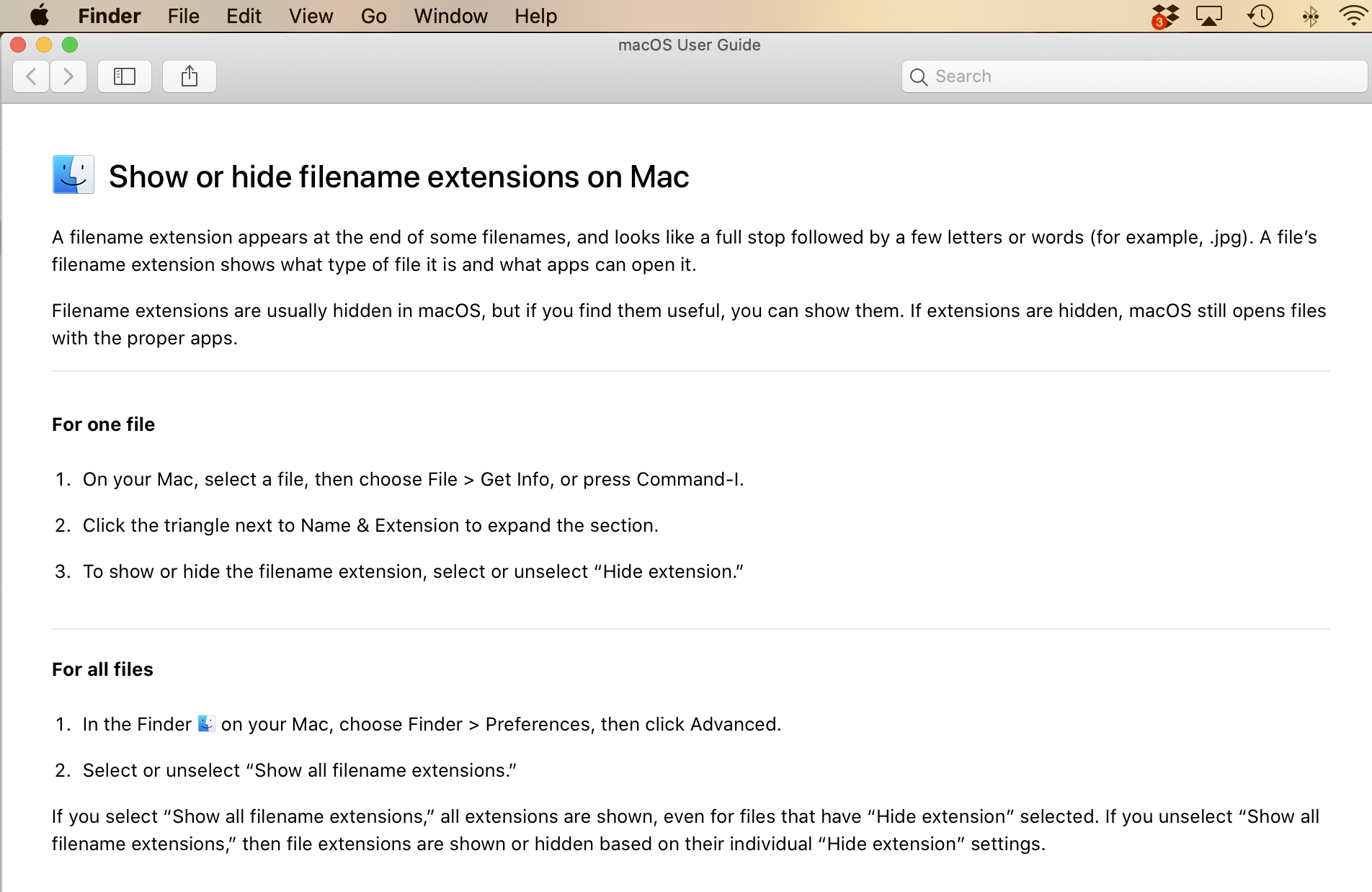Open the Time Machine menu bar icon
This screenshot has height=892, width=1372.
click(x=1260, y=16)
